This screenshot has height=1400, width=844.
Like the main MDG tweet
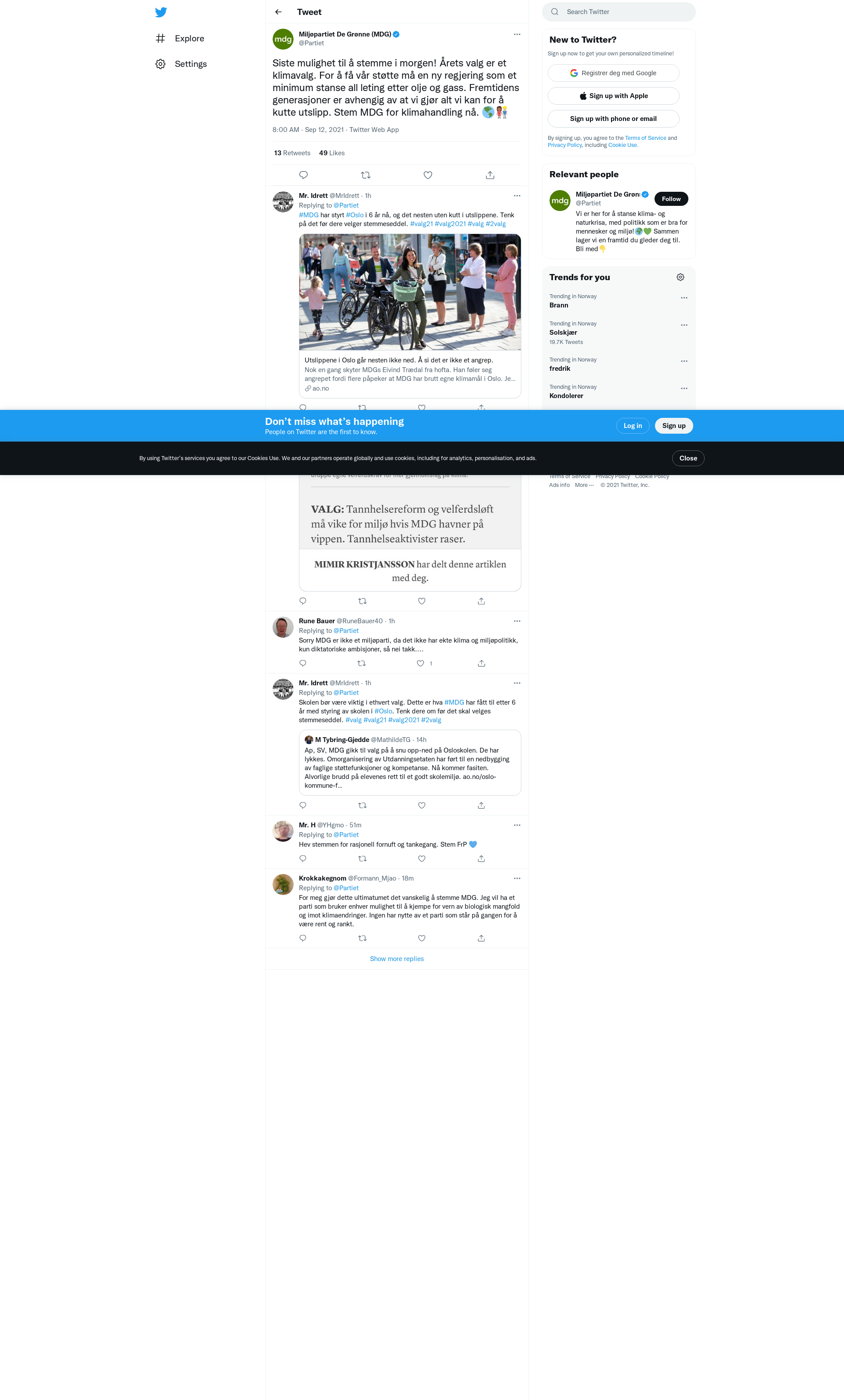[428, 175]
